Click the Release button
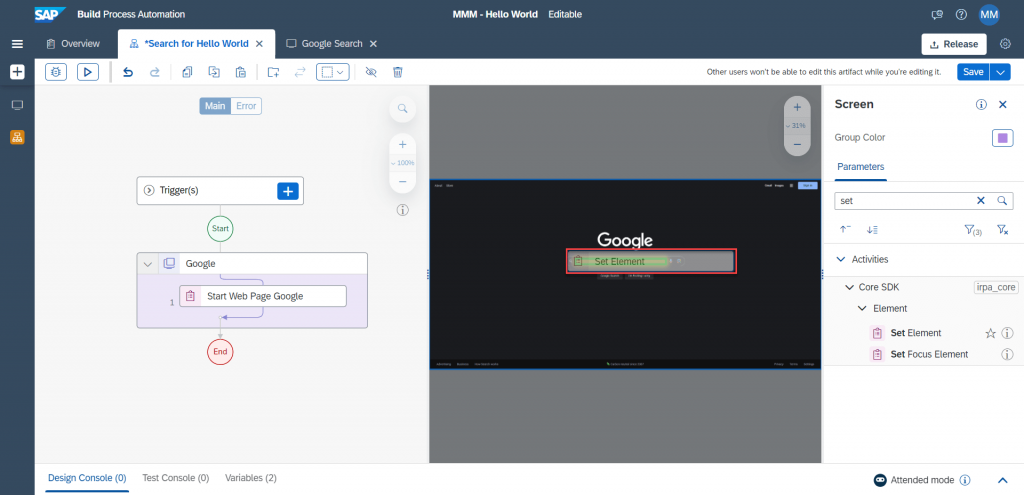The width and height of the screenshot is (1024, 495). coord(954,44)
